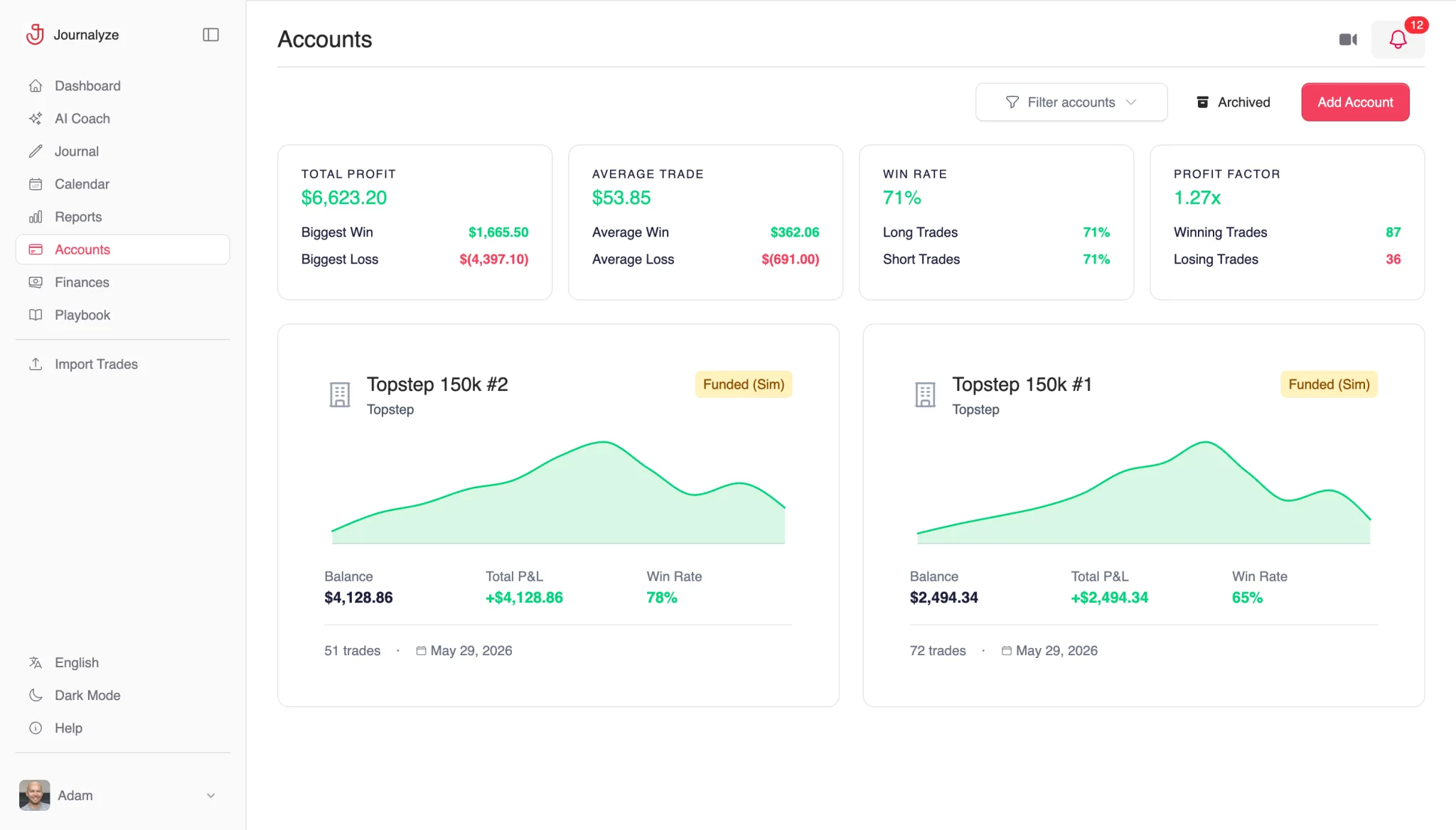Click the Calendar sidebar icon
This screenshot has width=1456, height=830.
(36, 184)
